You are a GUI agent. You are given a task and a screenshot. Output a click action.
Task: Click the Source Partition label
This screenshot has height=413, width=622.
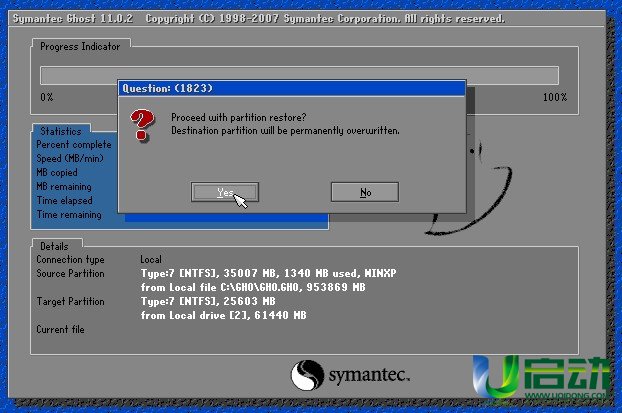70,273
